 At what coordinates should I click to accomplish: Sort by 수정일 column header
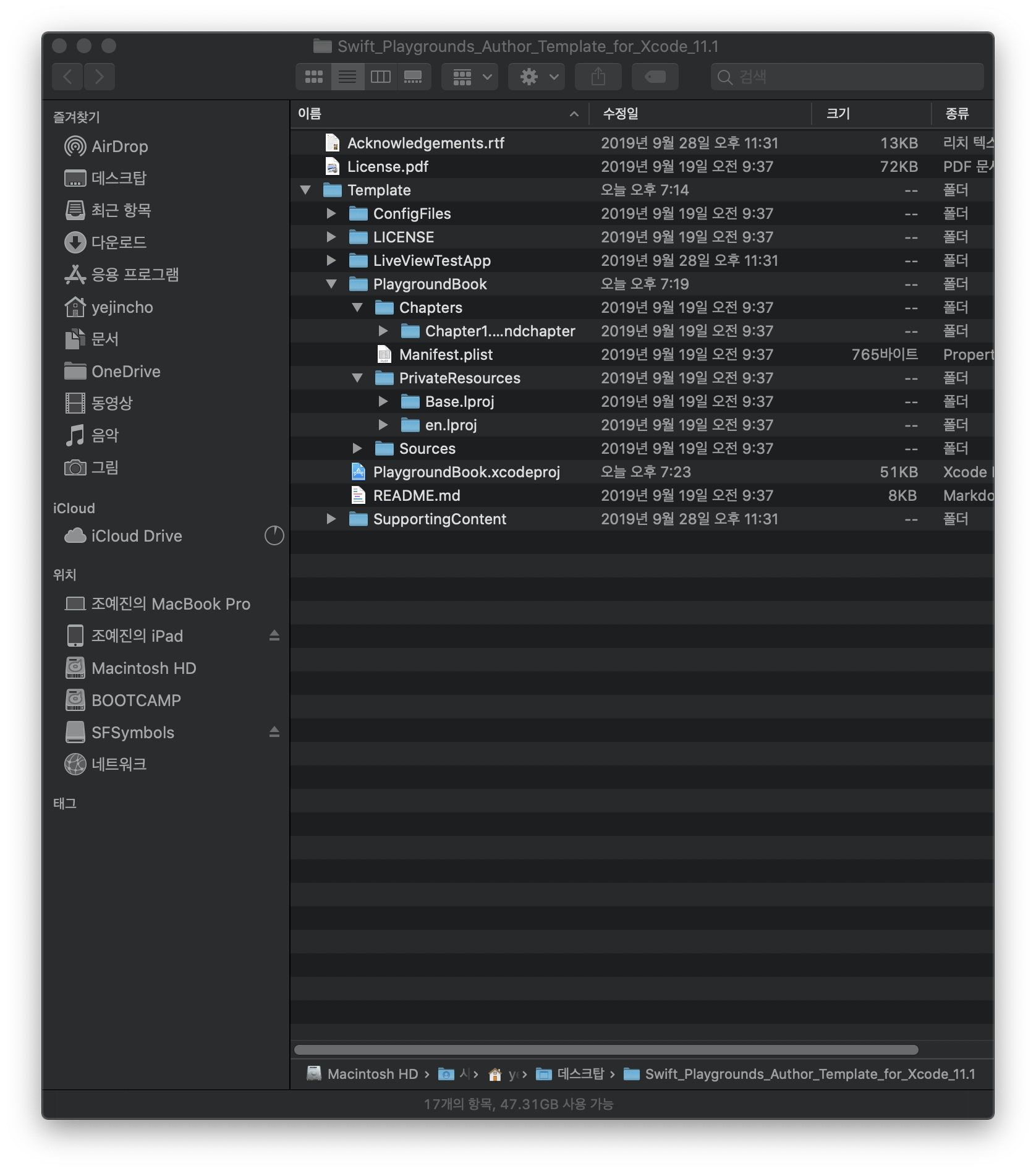(x=700, y=114)
